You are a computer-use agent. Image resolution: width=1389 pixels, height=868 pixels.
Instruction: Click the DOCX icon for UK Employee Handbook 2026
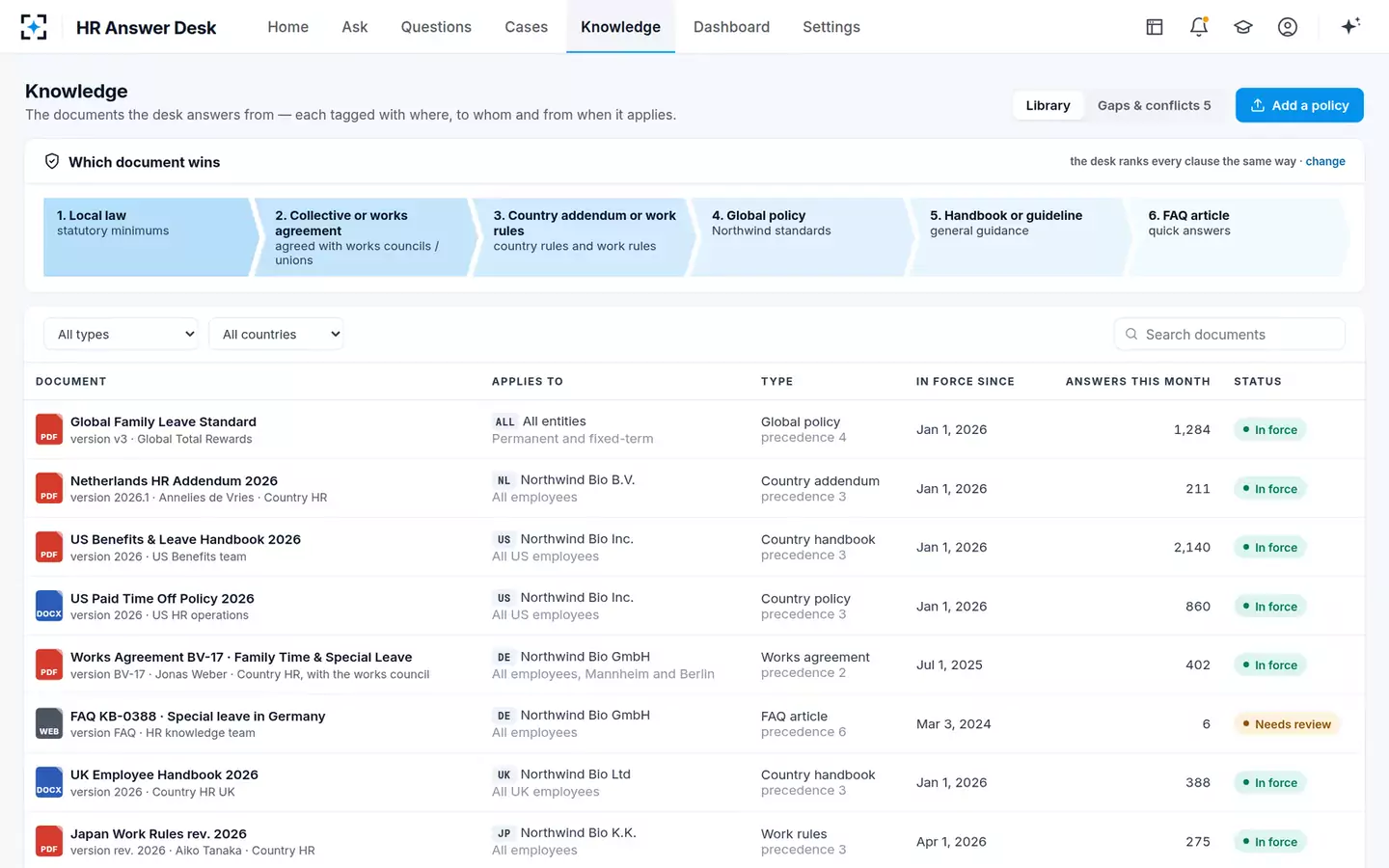(x=49, y=782)
